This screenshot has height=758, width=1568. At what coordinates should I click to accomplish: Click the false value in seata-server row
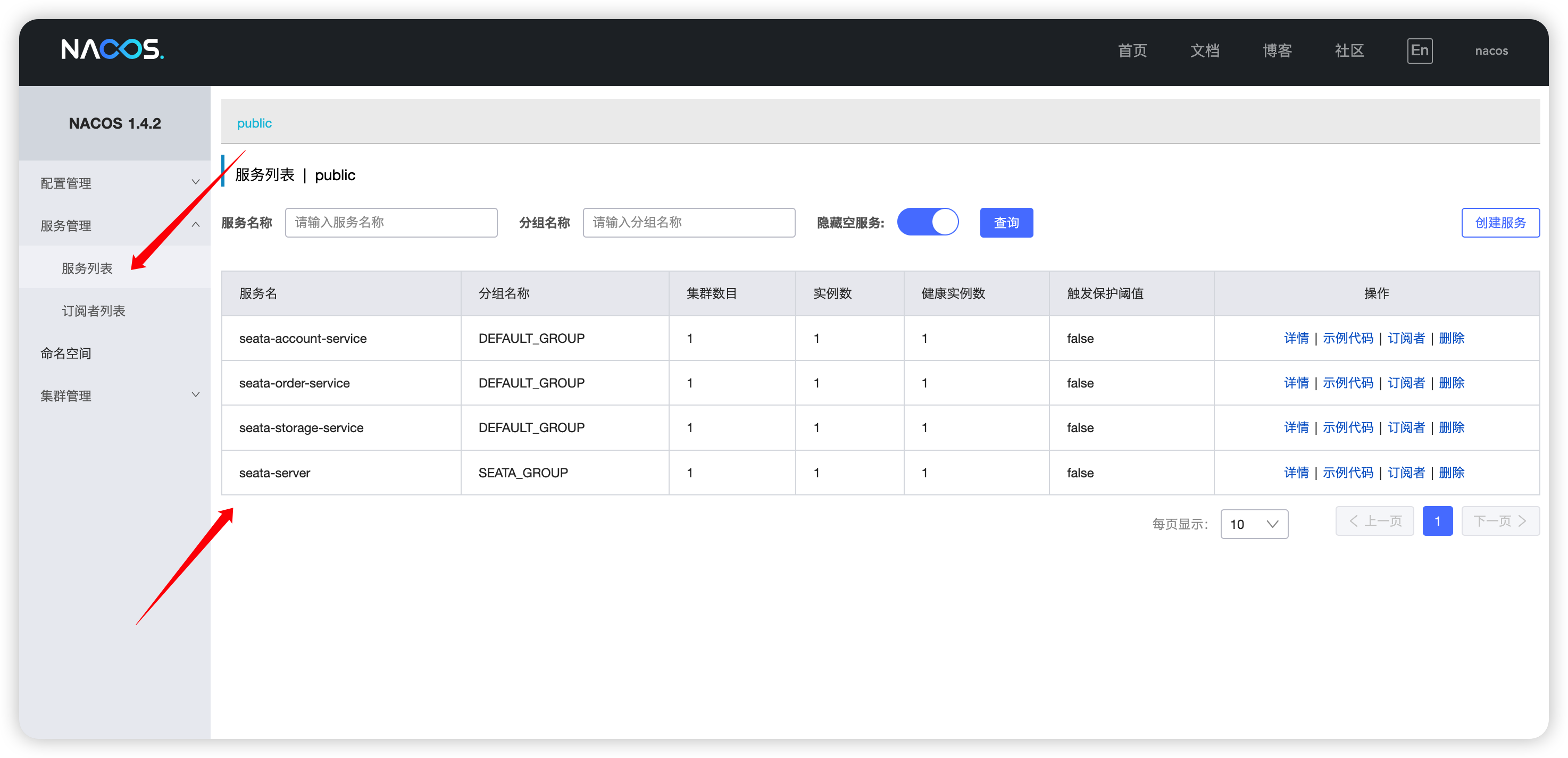pyautogui.click(x=1080, y=473)
